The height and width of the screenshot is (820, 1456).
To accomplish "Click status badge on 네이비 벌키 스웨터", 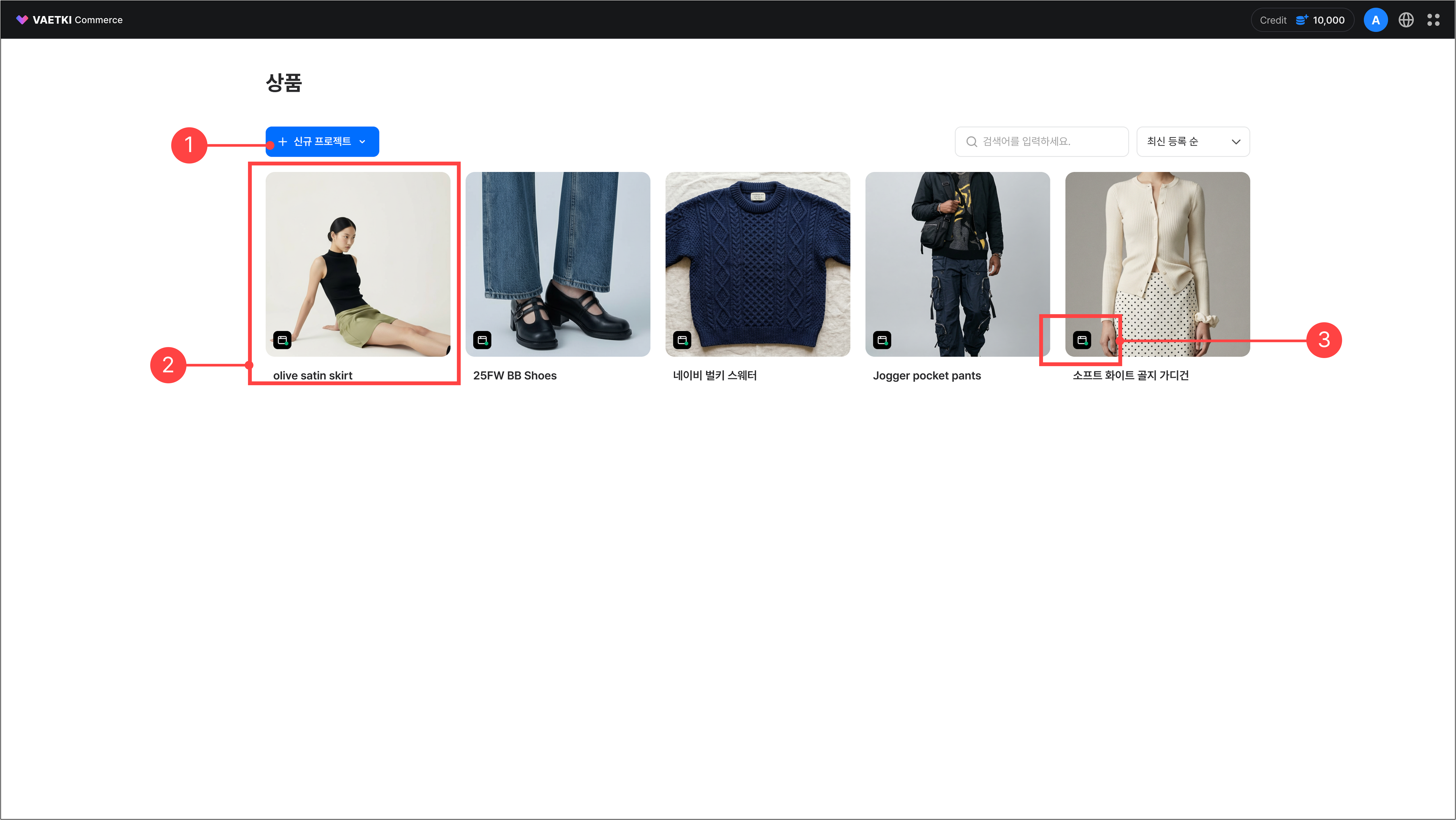I will pyautogui.click(x=682, y=340).
